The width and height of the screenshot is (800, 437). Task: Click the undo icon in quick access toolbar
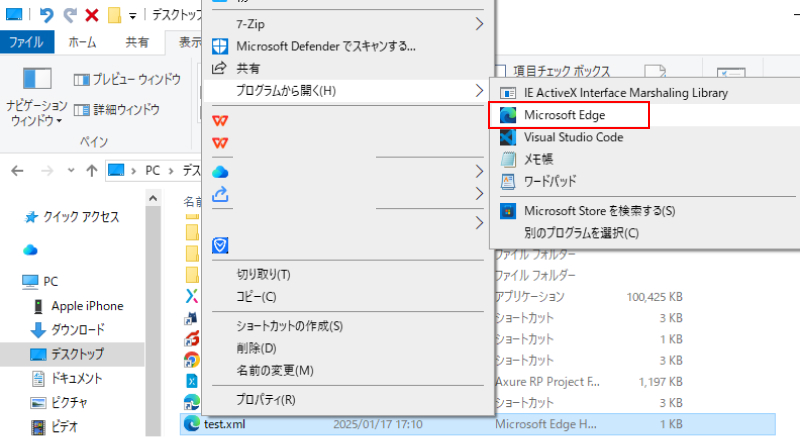46,15
